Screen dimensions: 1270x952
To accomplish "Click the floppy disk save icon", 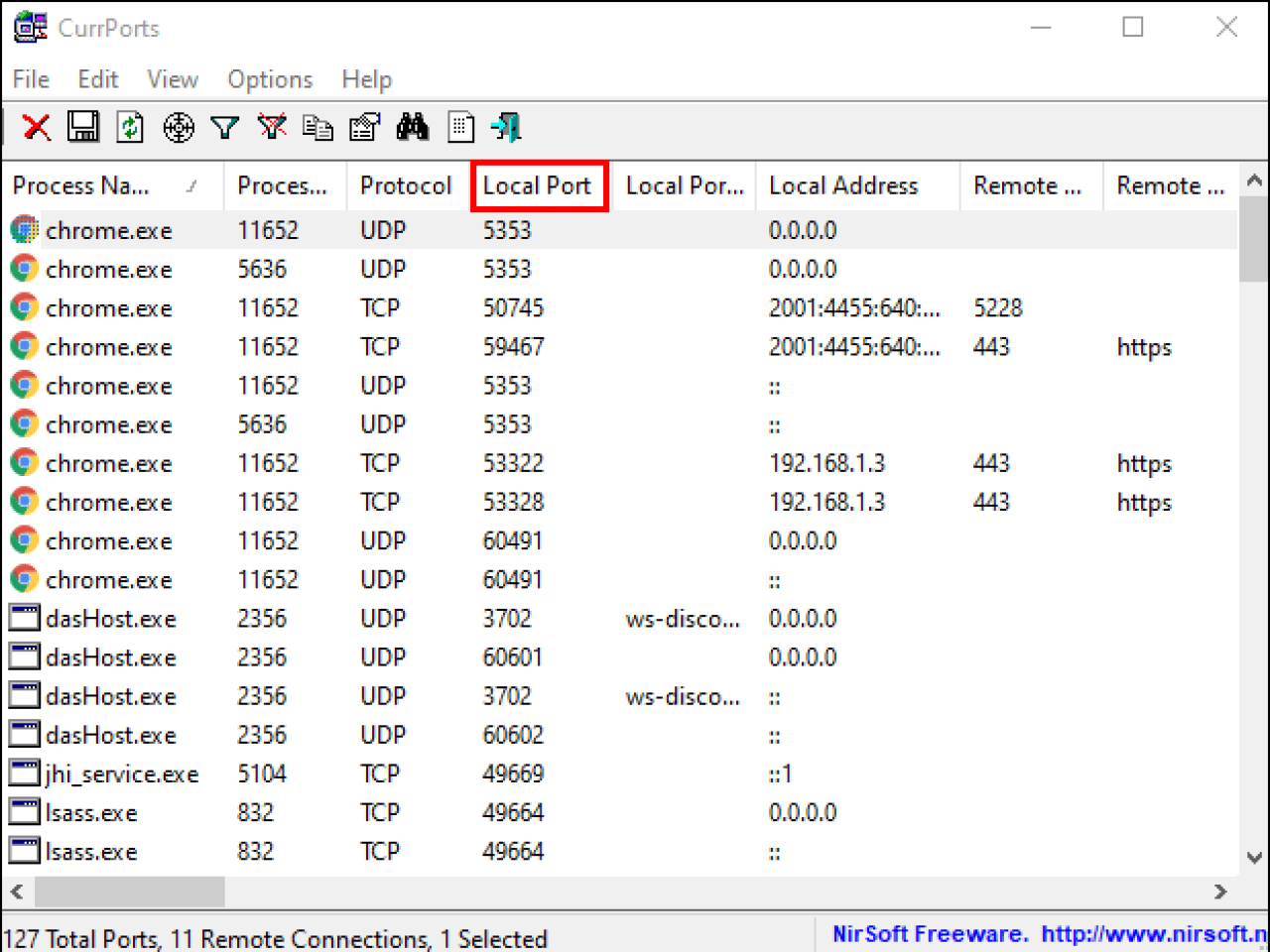I will coord(83,127).
